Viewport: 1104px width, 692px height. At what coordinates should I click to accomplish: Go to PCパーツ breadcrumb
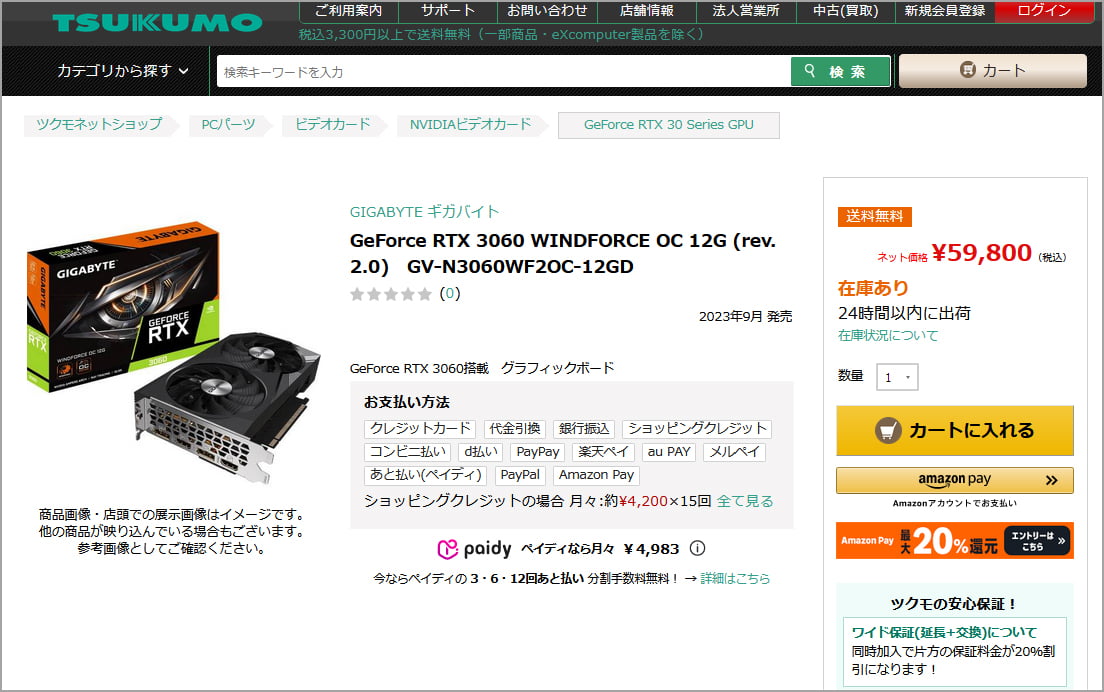(x=228, y=125)
